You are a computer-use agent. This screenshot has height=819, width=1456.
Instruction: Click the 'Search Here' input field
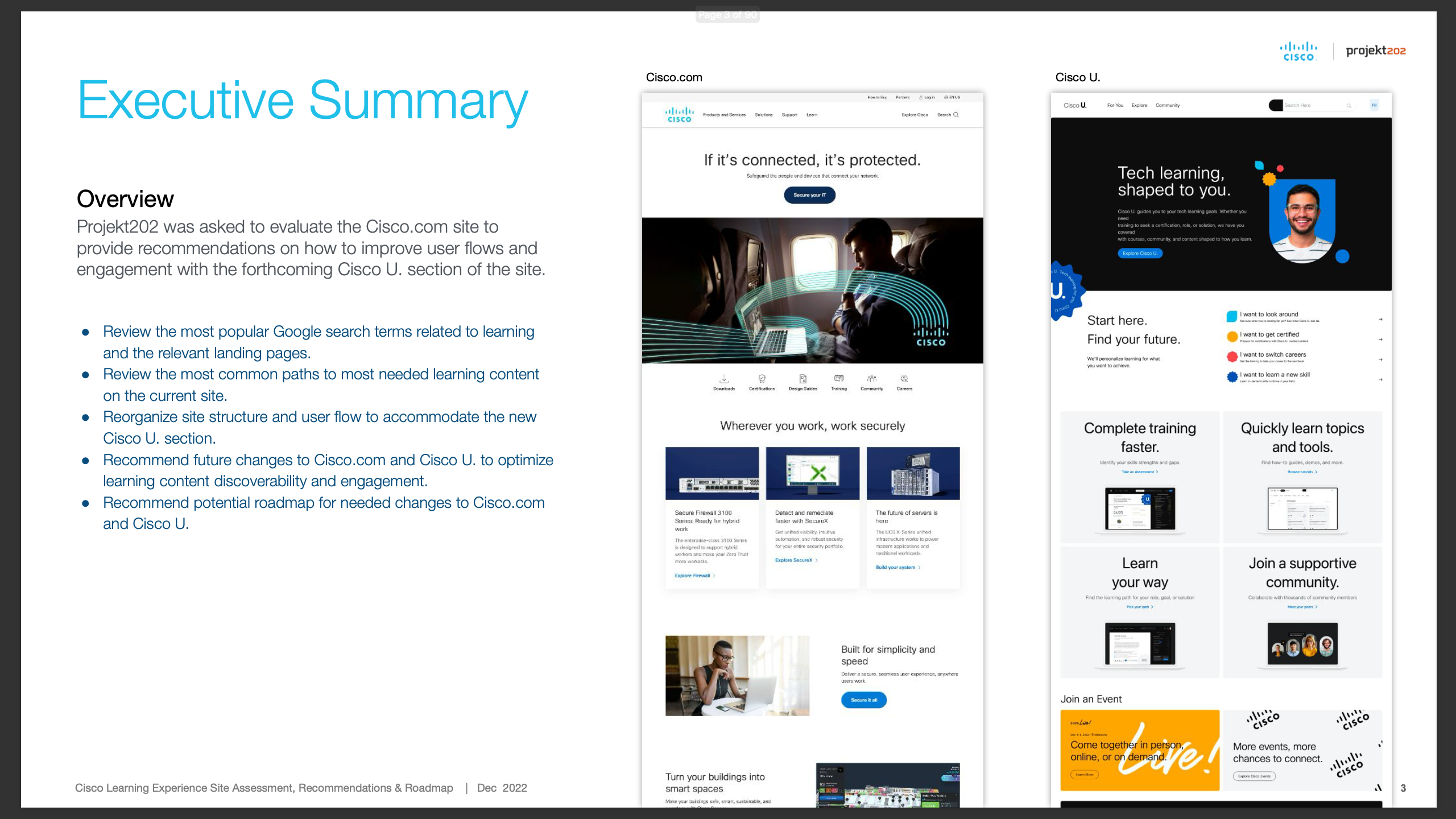1312,106
